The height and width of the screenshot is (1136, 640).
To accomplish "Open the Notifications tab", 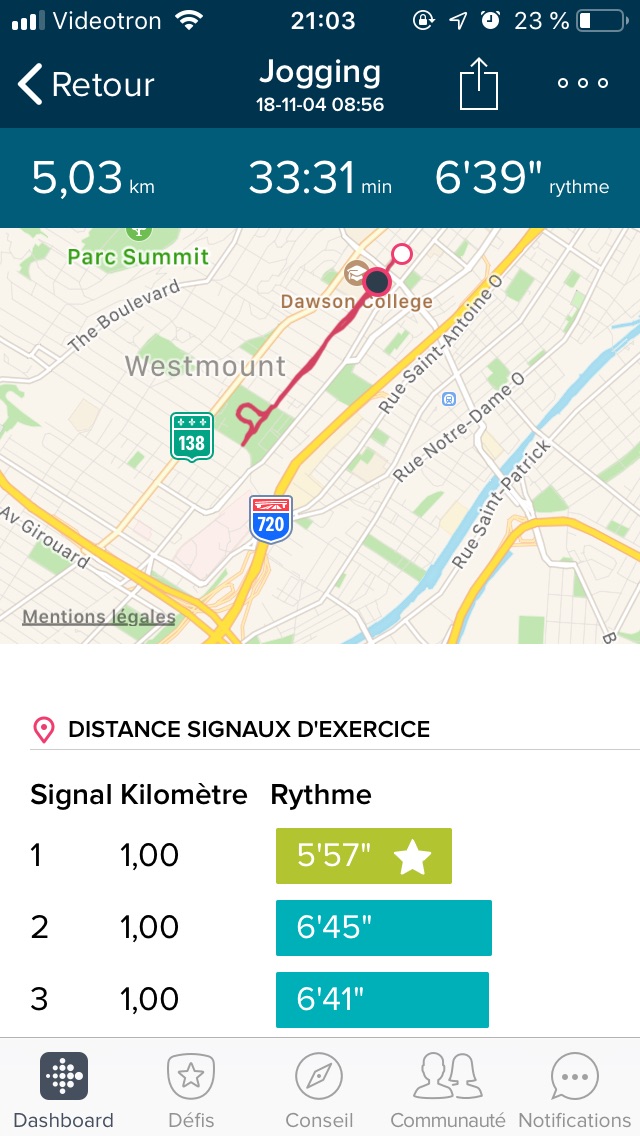I will pos(574,1091).
